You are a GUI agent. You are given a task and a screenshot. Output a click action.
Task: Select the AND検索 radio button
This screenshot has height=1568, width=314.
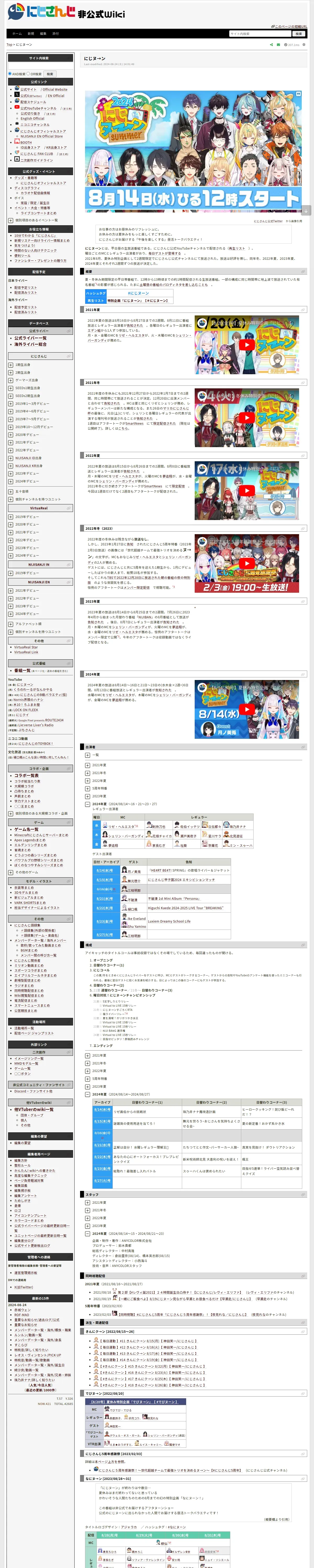click(10, 74)
